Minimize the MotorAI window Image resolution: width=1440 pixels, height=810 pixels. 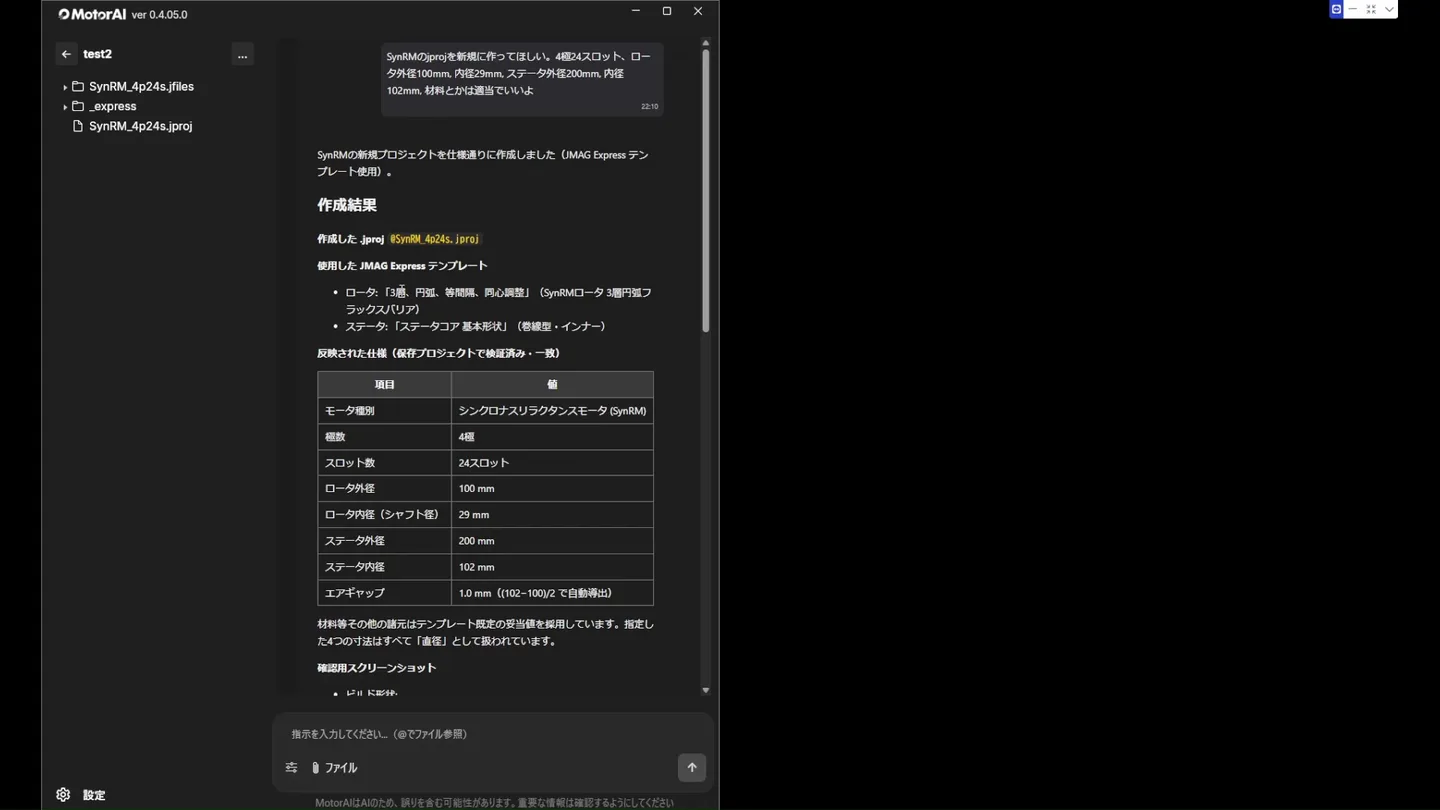(635, 11)
